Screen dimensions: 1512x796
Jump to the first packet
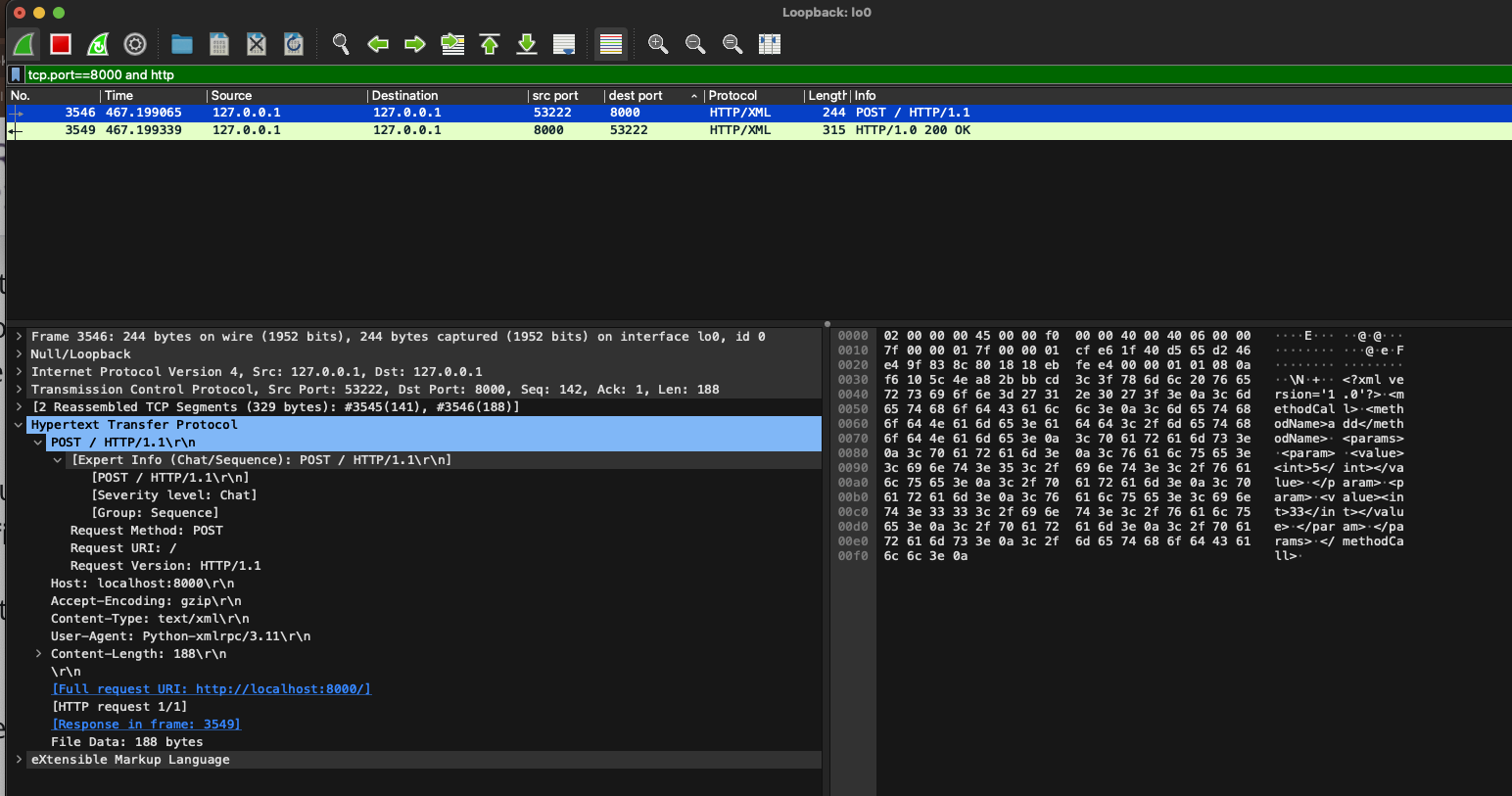pos(490,44)
